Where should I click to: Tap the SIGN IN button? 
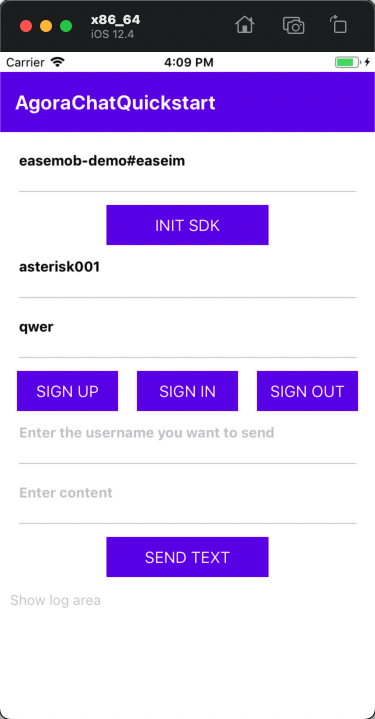pos(187,391)
